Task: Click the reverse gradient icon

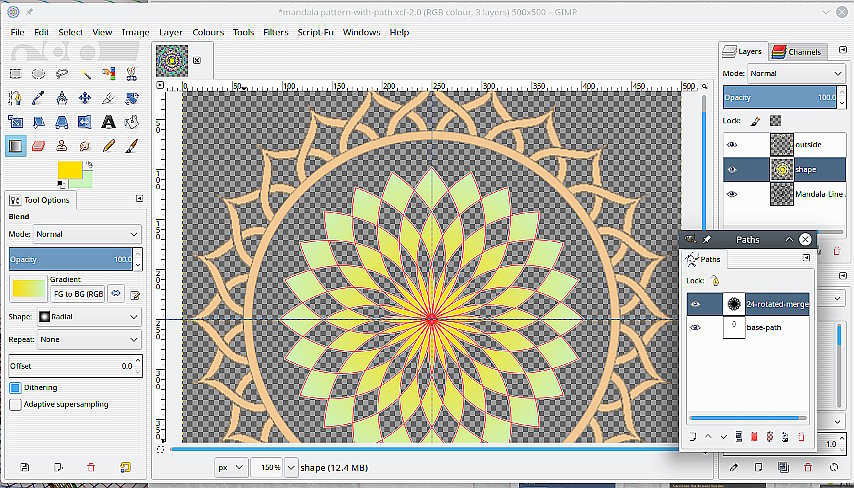Action: (116, 294)
